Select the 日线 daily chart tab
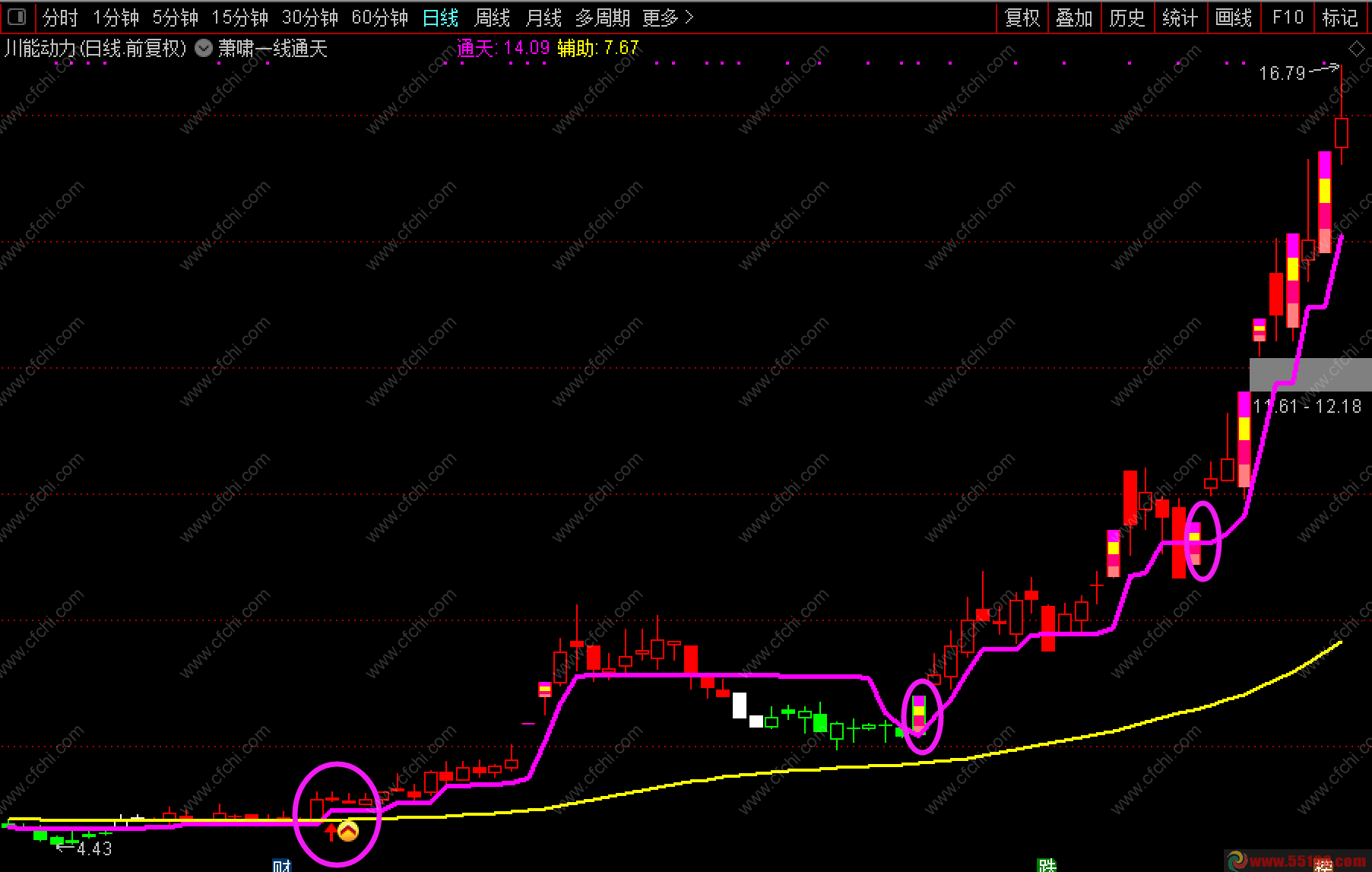The height and width of the screenshot is (872, 1372). tap(440, 17)
